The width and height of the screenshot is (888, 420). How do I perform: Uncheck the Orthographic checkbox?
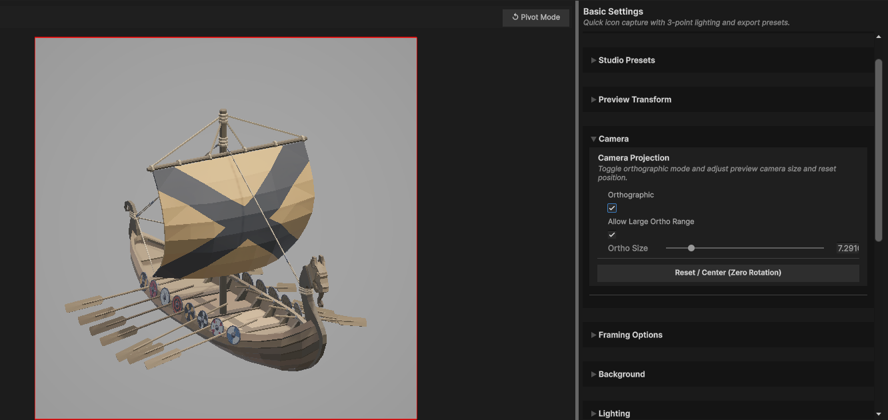tap(612, 208)
